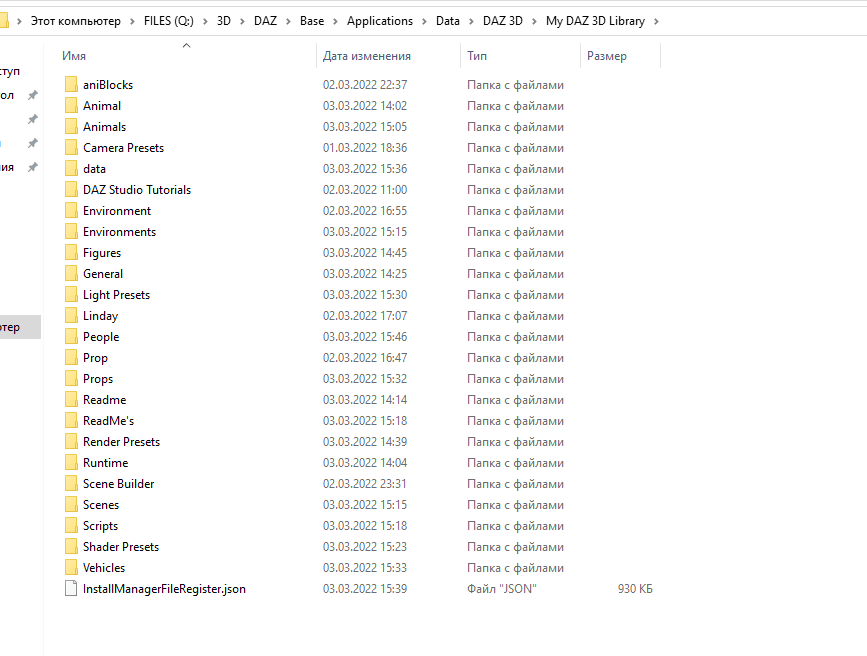867x656 pixels.
Task: Click the Props folder icon
Action: click(x=71, y=379)
